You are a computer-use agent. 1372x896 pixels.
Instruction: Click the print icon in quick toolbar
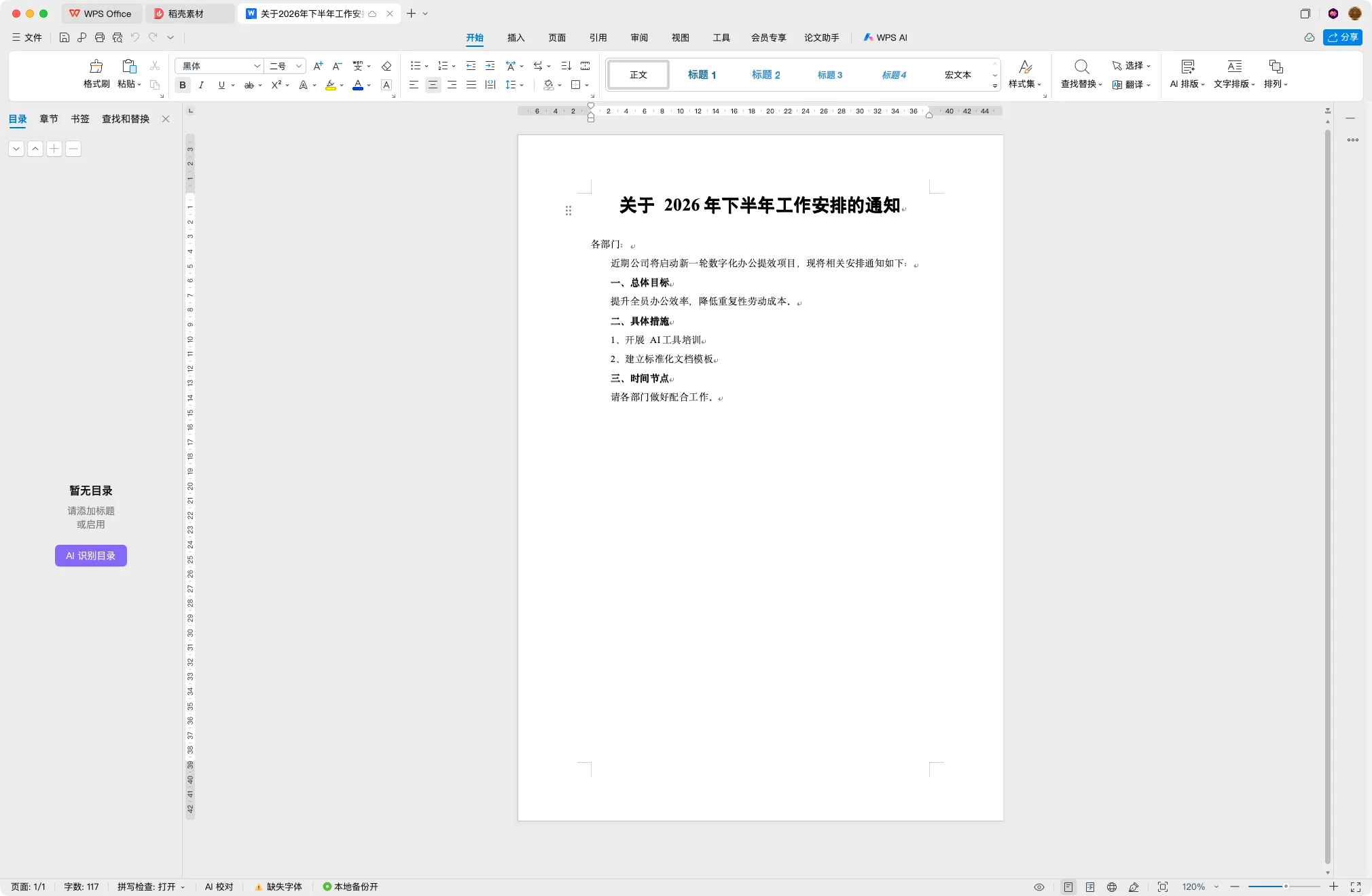100,37
